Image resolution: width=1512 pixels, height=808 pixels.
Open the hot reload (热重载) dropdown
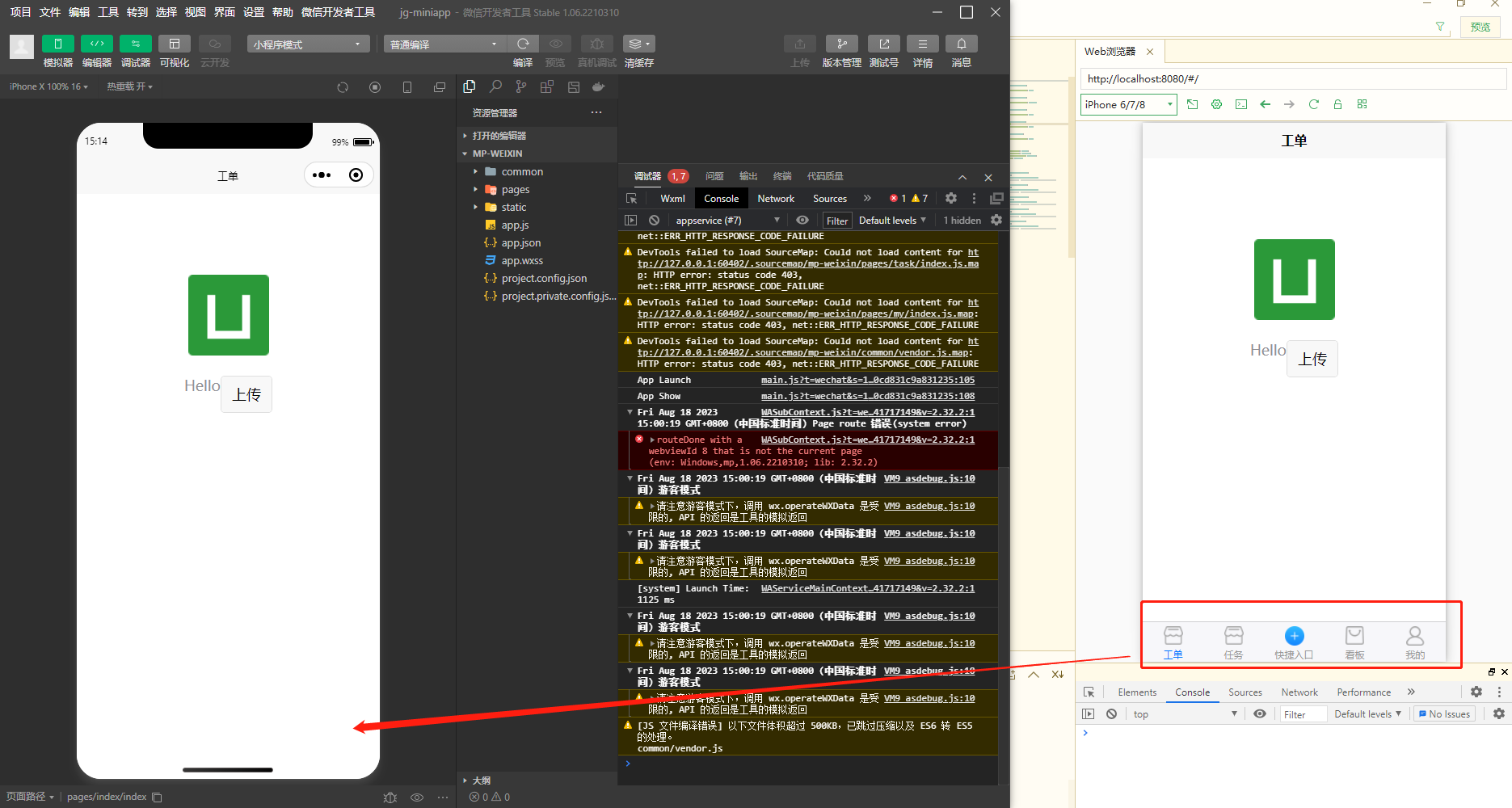129,86
